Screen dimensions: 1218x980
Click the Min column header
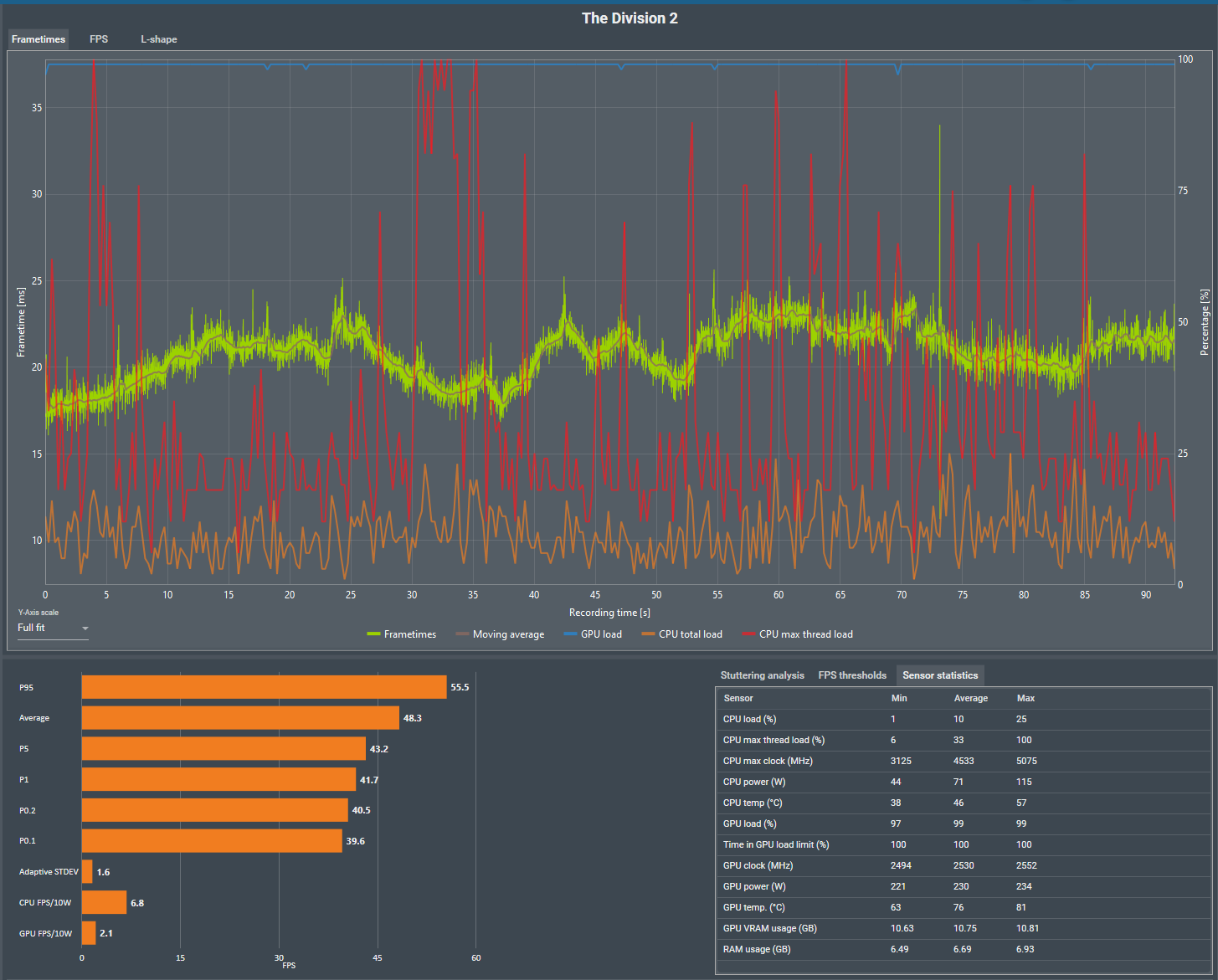(899, 698)
